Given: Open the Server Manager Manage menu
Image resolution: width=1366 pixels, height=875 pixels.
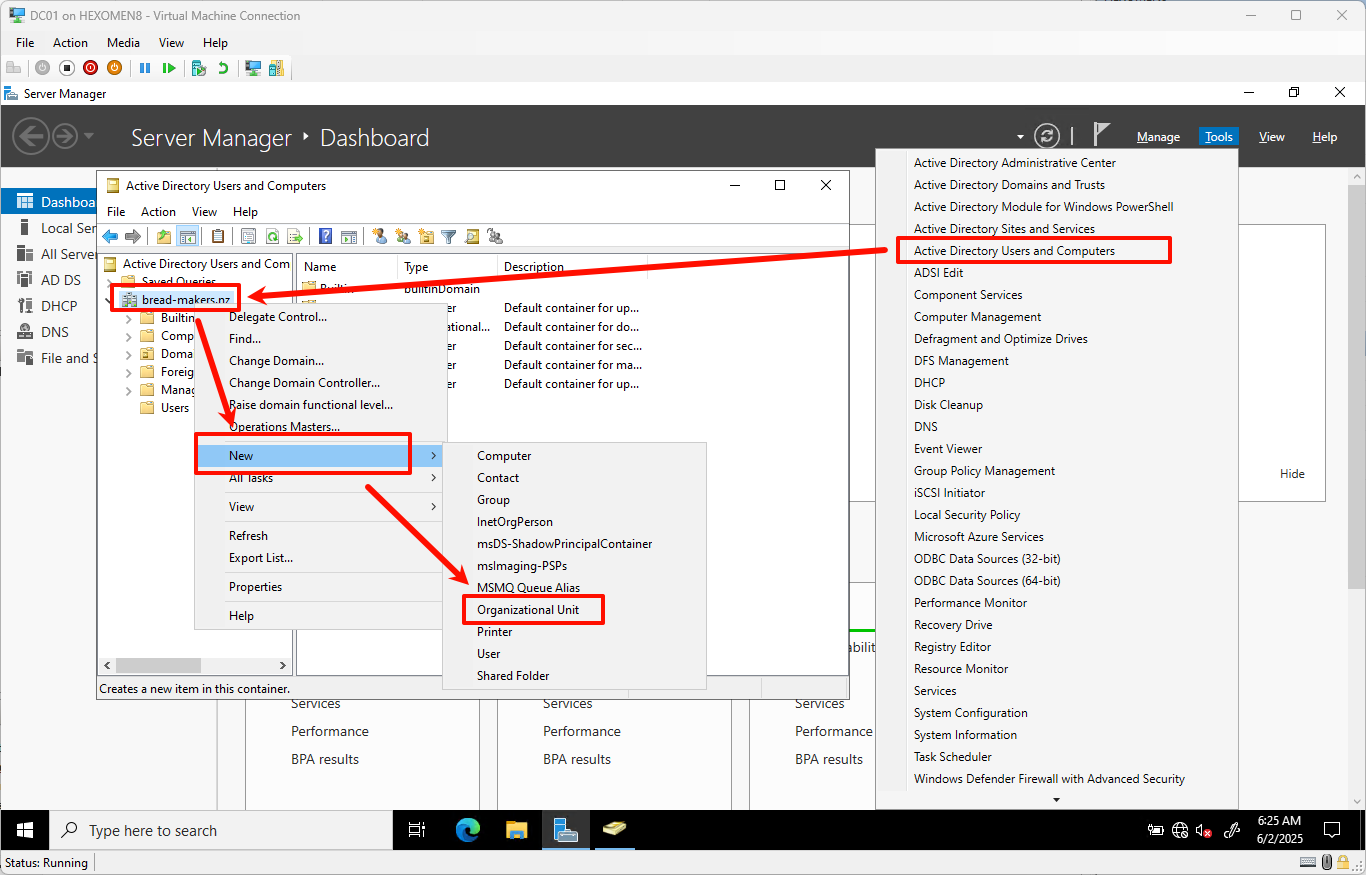Looking at the screenshot, I should pyautogui.click(x=1158, y=137).
